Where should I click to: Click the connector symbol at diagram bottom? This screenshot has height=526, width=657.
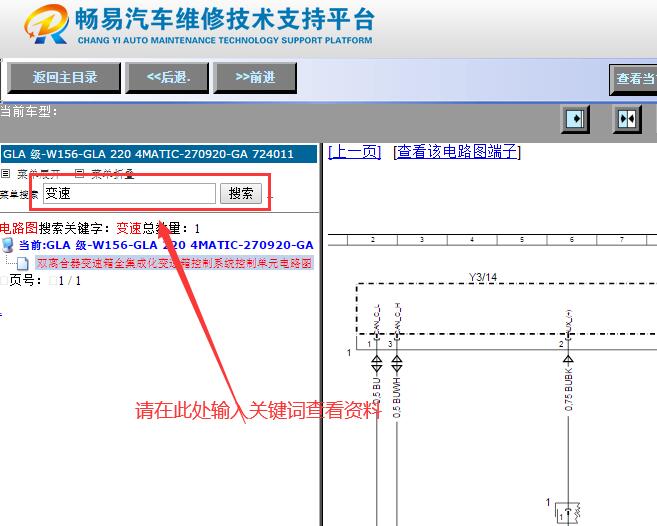(568, 512)
